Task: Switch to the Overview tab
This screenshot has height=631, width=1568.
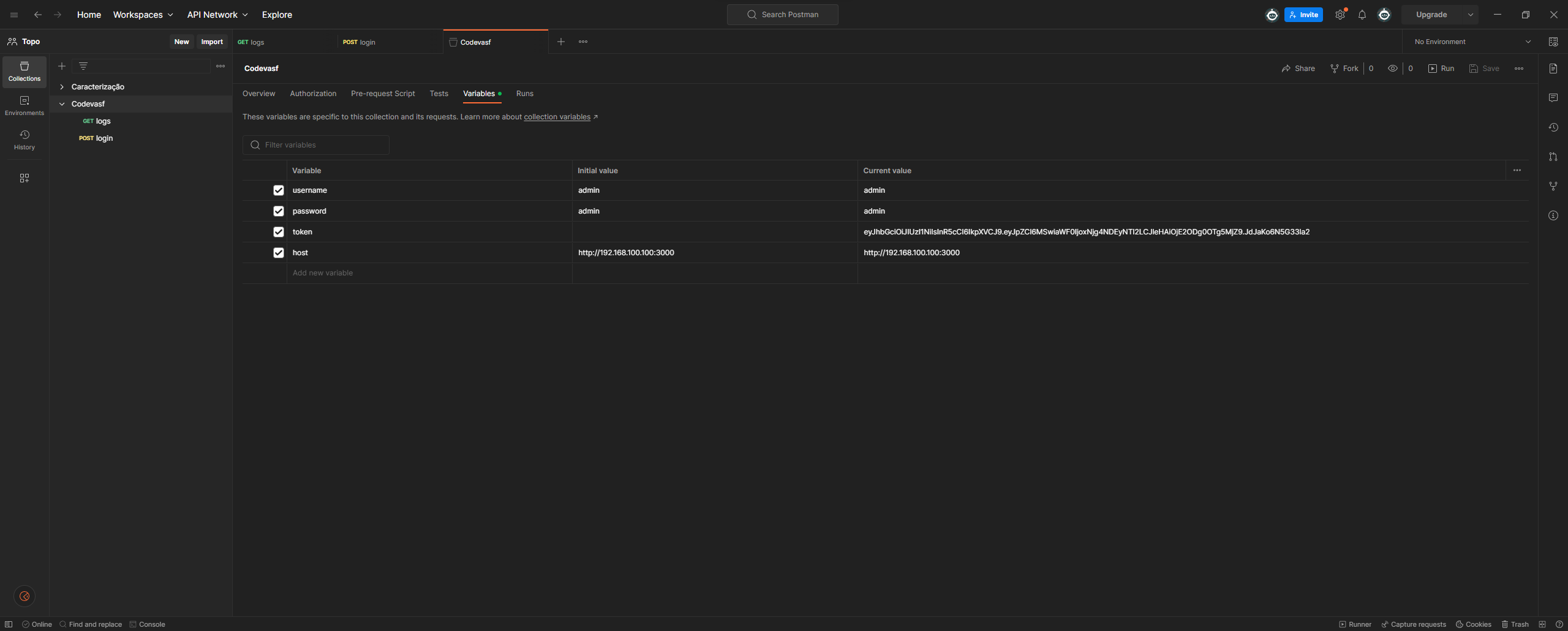Action: tap(258, 94)
